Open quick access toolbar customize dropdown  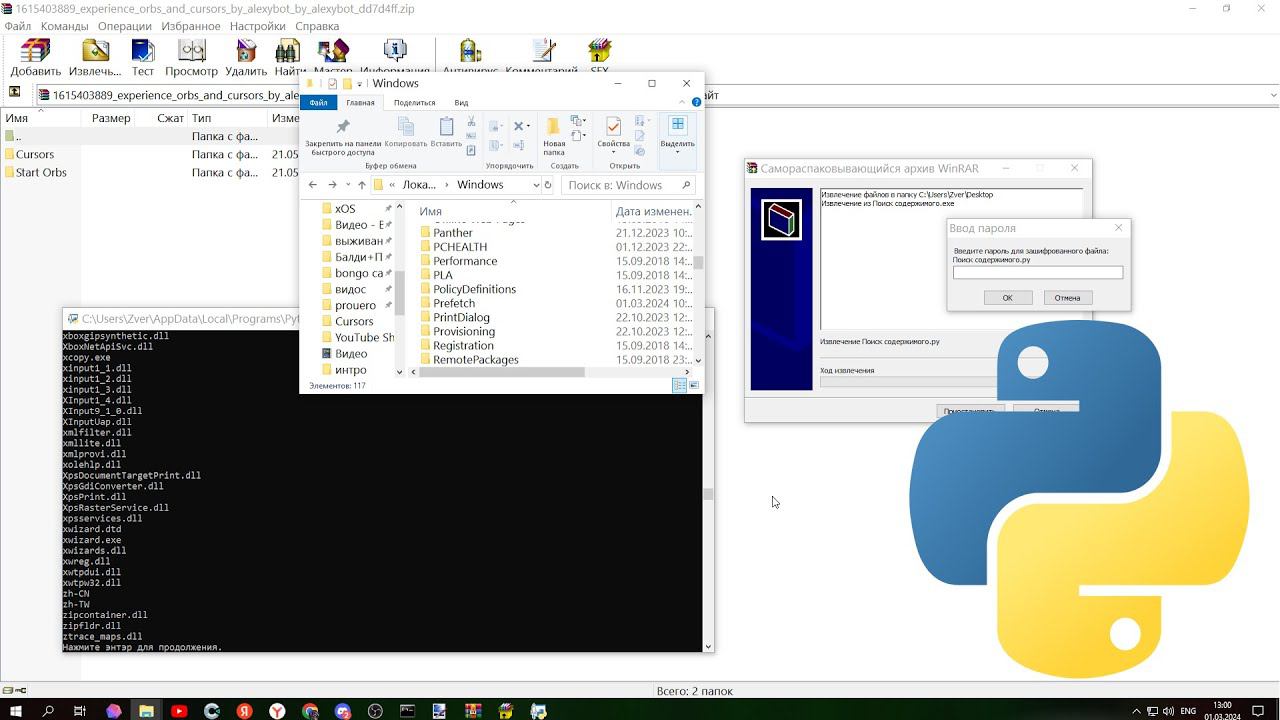coord(359,84)
